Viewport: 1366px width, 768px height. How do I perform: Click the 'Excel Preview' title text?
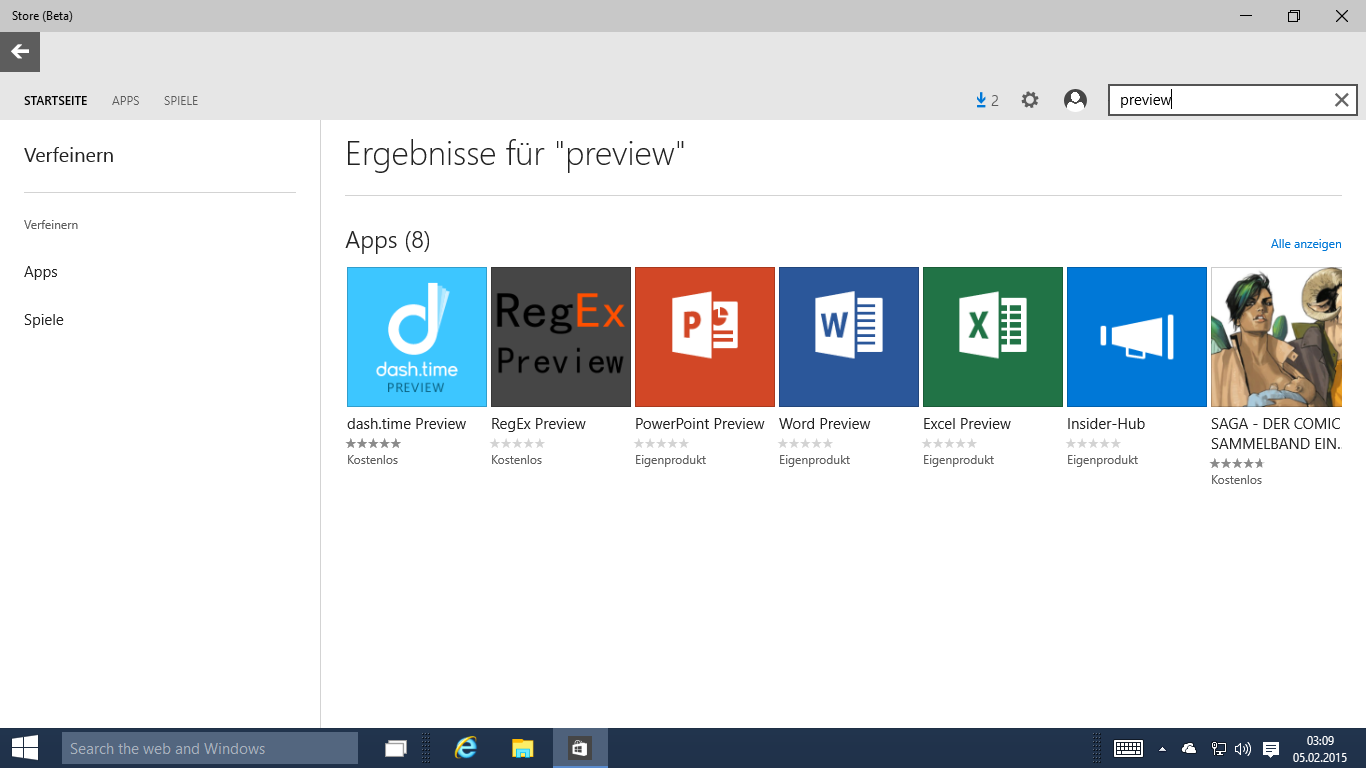967,424
